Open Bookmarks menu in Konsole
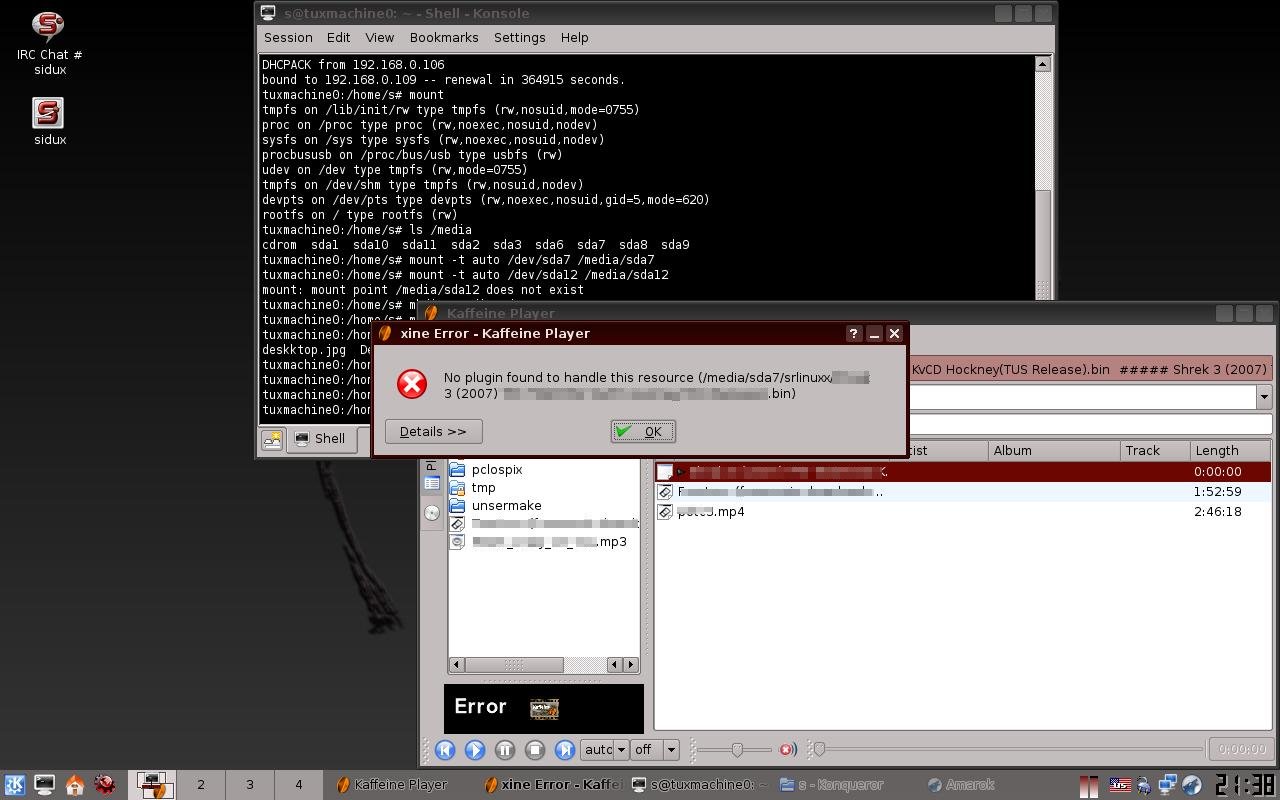Viewport: 1280px width, 800px height. 444,37
